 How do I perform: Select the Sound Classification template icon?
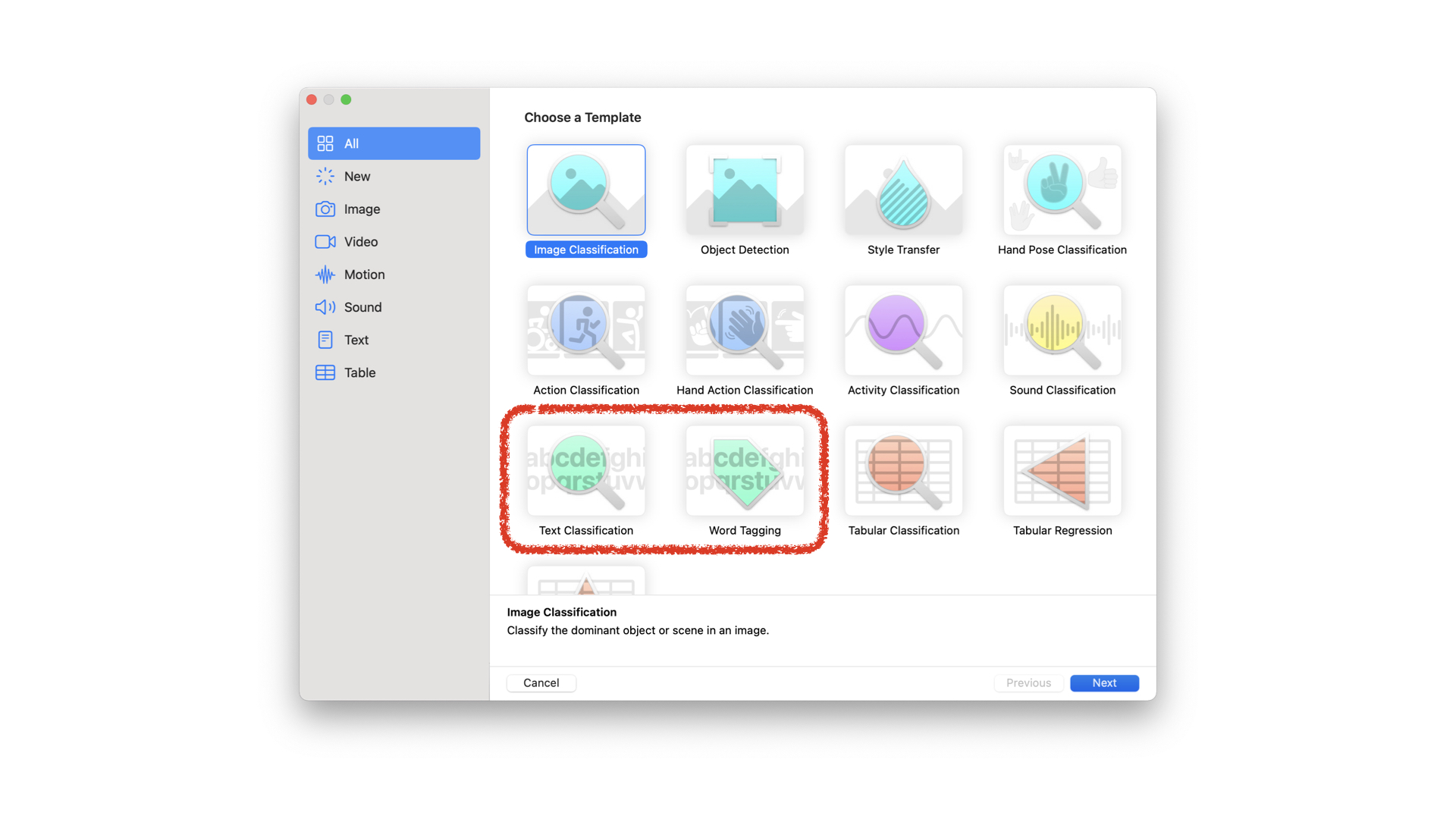tap(1062, 330)
